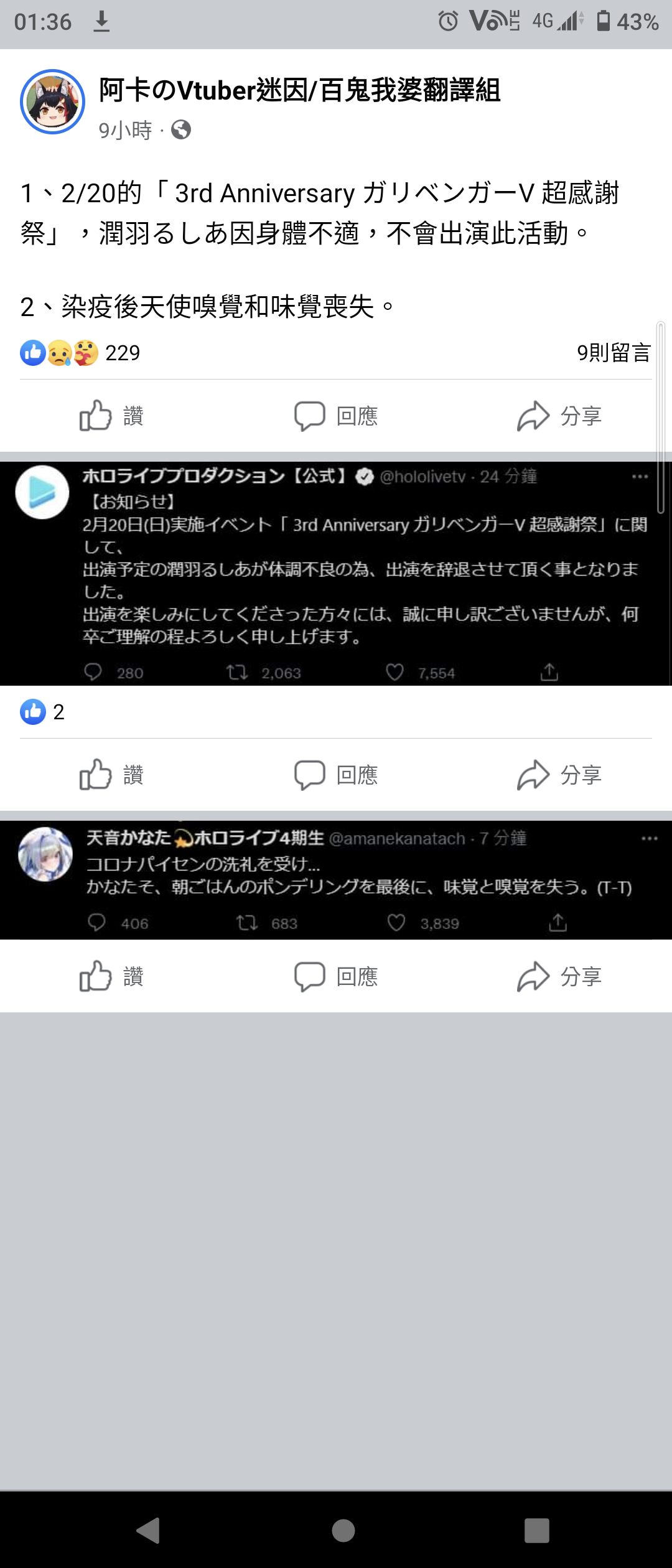
Task: Like the hololive tweet image comment
Action: coord(112,775)
